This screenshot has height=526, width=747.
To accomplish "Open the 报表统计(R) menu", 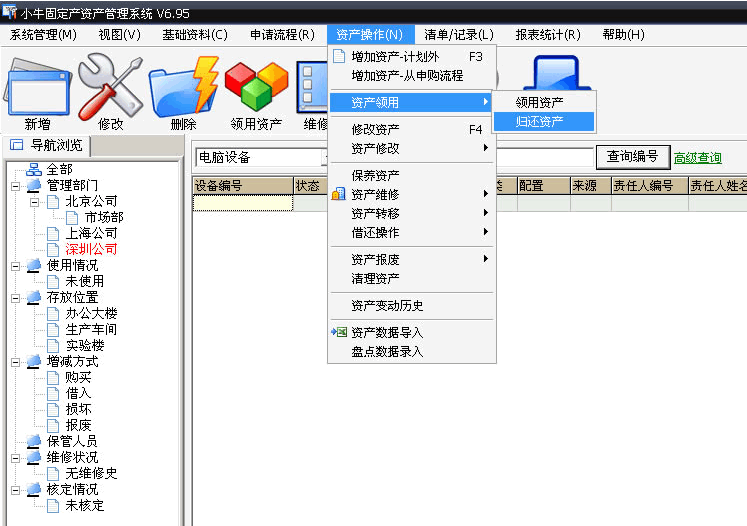I will click(x=548, y=34).
